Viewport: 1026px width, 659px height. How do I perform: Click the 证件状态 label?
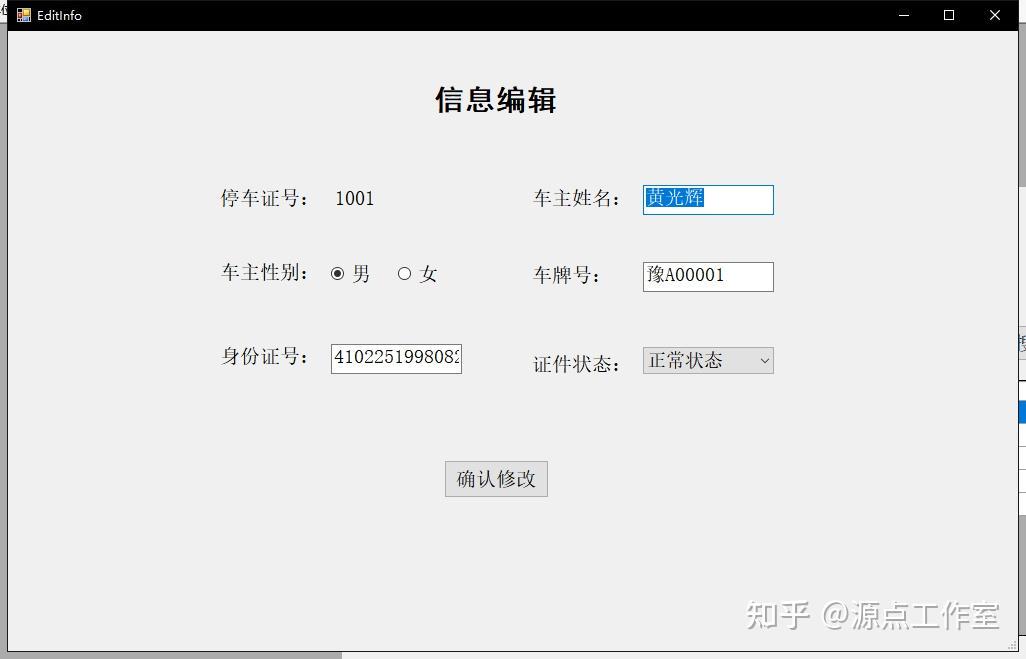pyautogui.click(x=576, y=364)
